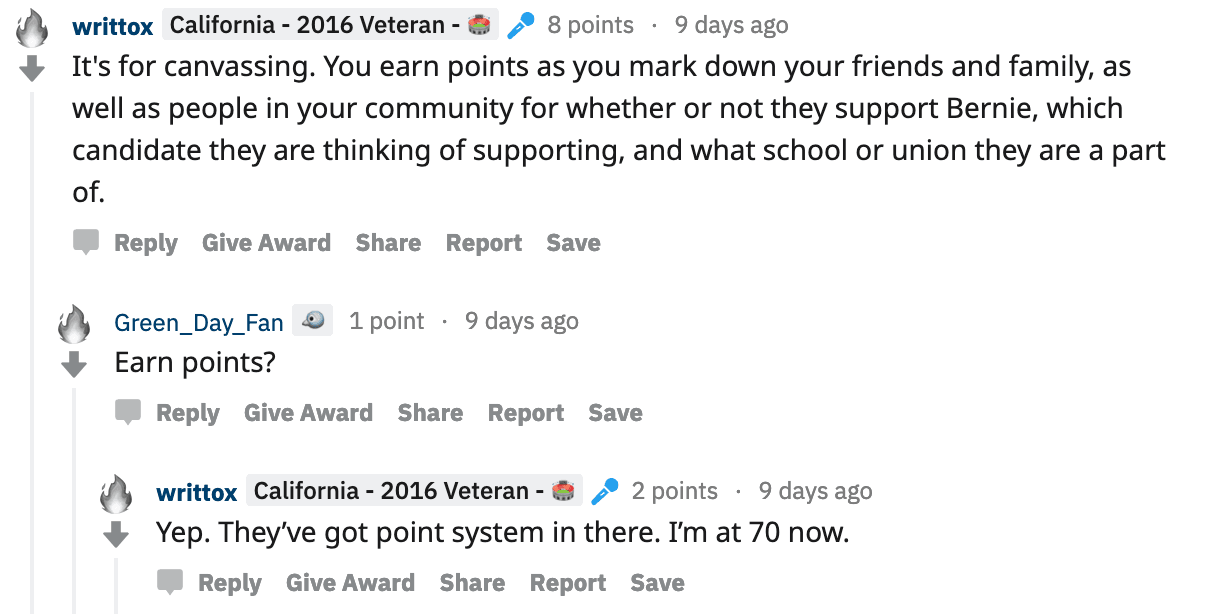1224x614 pixels.
Task: Click the silver award icon next to Green_Day_Fan
Action: pyautogui.click(x=312, y=320)
